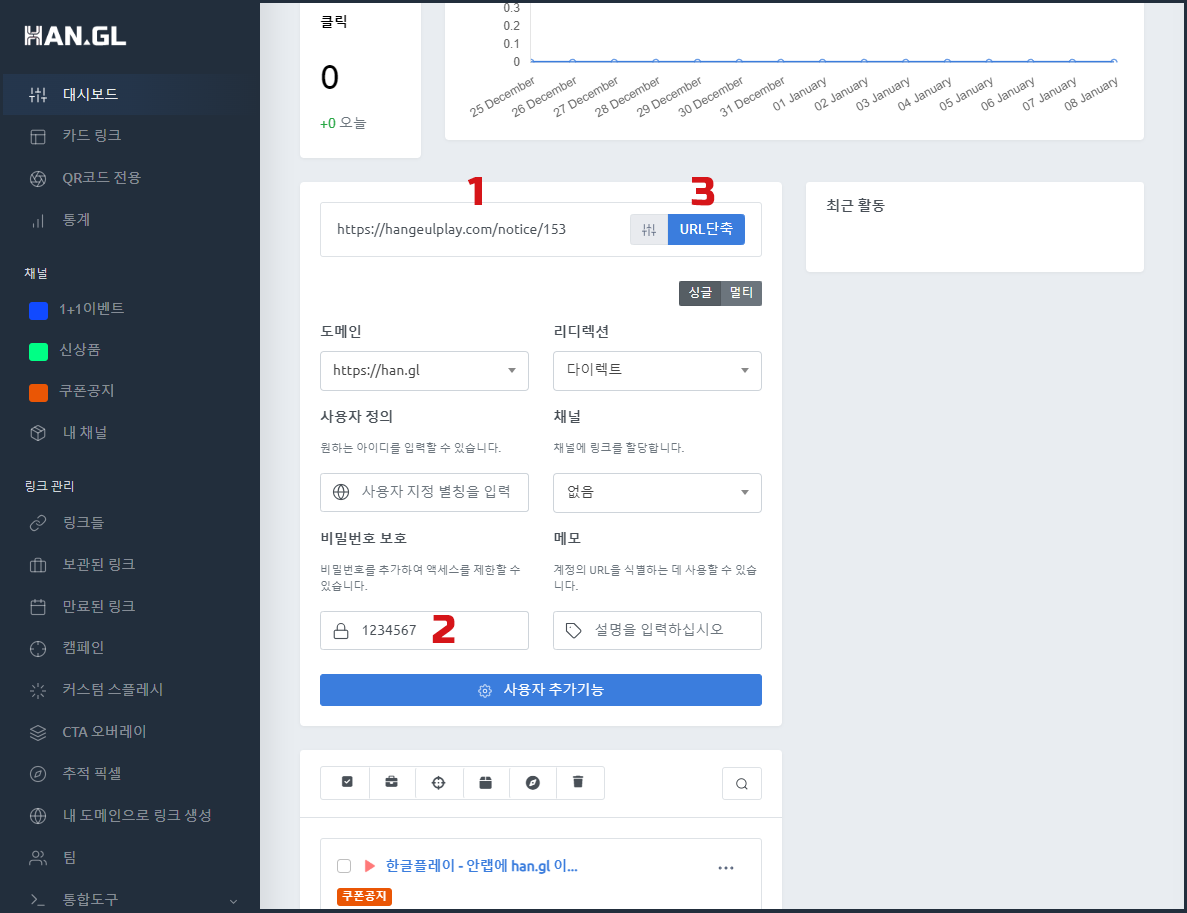Click the URL input field with hangeulplay.com link
Screen dimensions: 1187x913
(477, 229)
